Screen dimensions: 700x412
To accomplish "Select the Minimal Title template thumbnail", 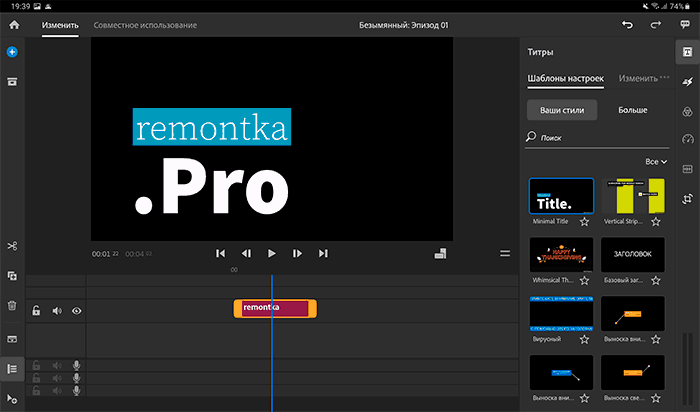I will 561,196.
